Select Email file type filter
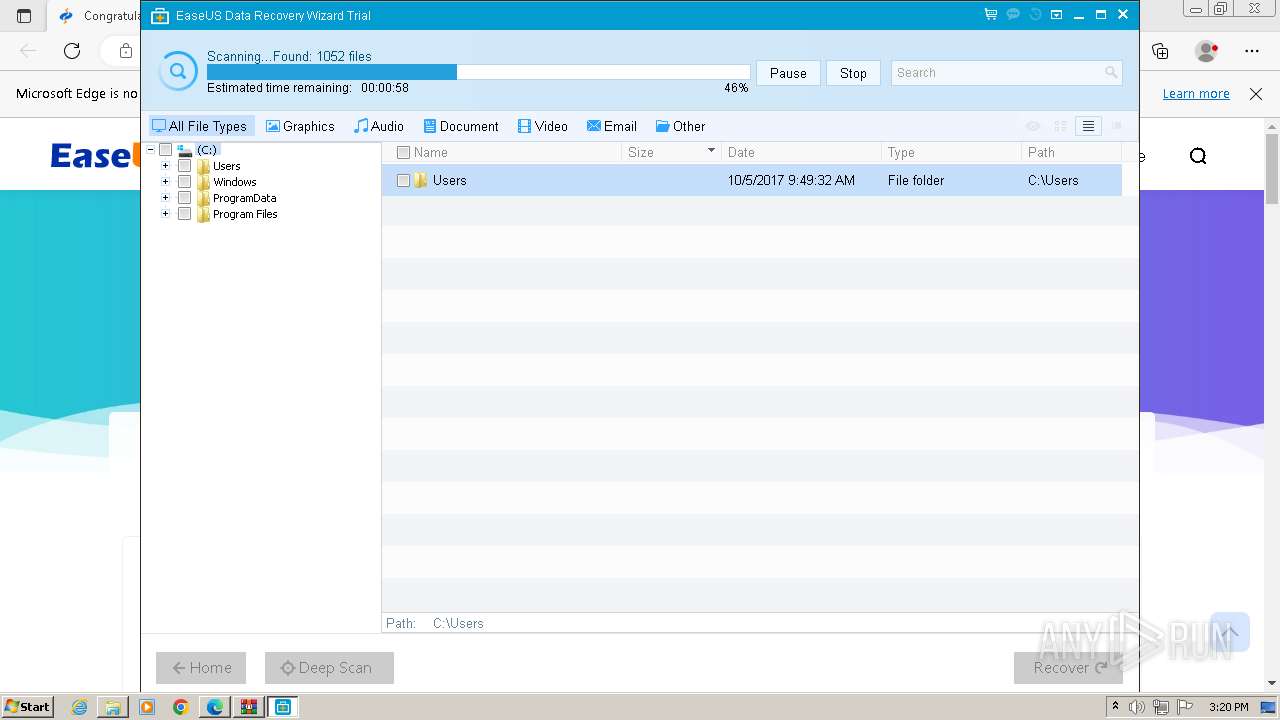Image resolution: width=1280 pixels, height=720 pixels. (x=612, y=126)
